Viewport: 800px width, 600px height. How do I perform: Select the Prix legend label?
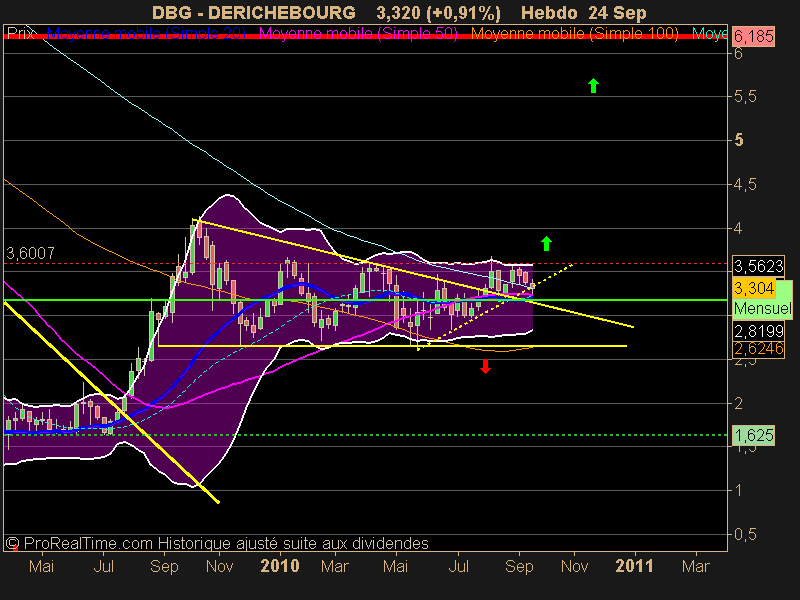(x=20, y=34)
